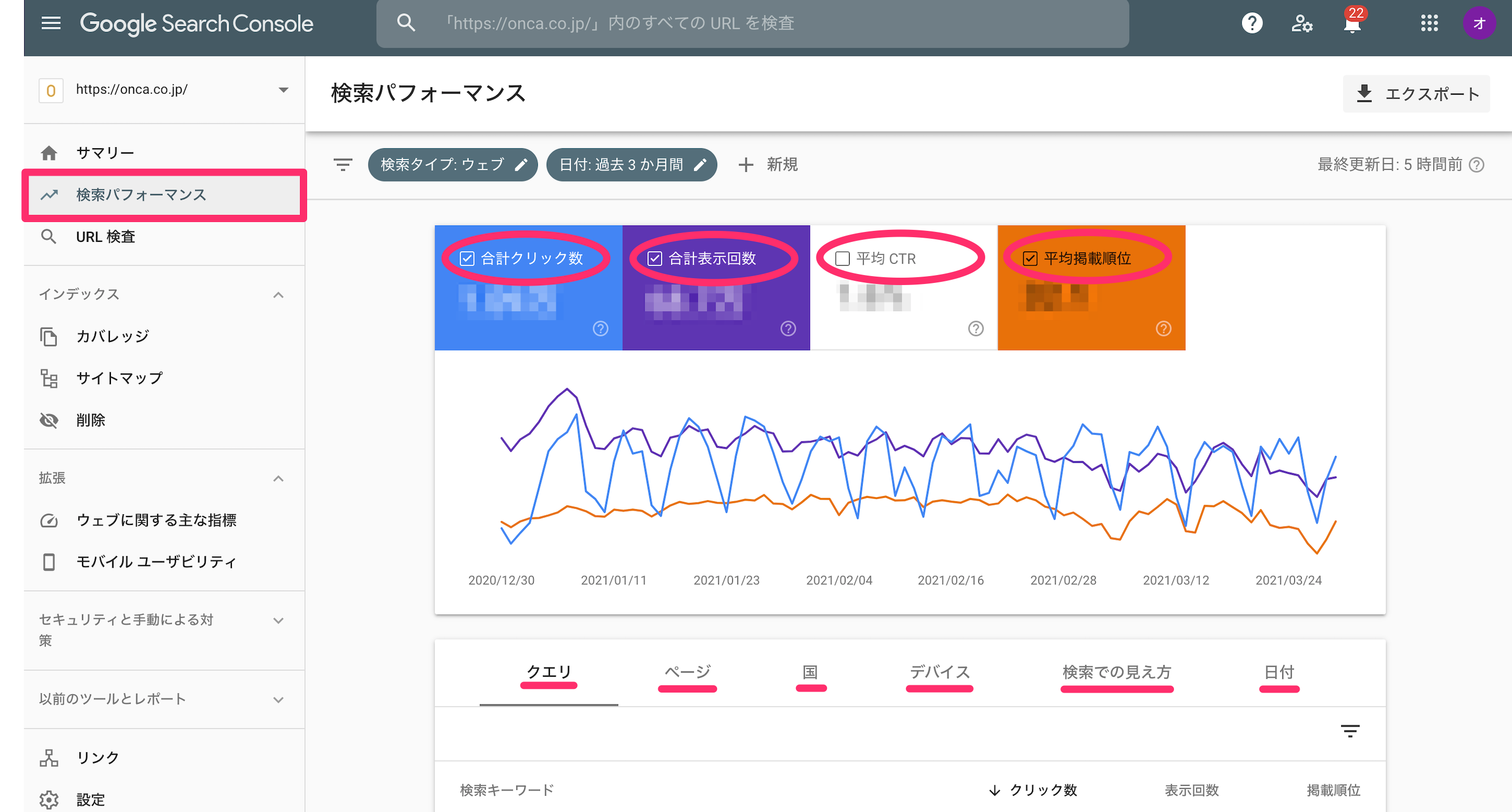Click help icon on 合計クリック数 card
The image size is (1512, 812).
coord(600,328)
